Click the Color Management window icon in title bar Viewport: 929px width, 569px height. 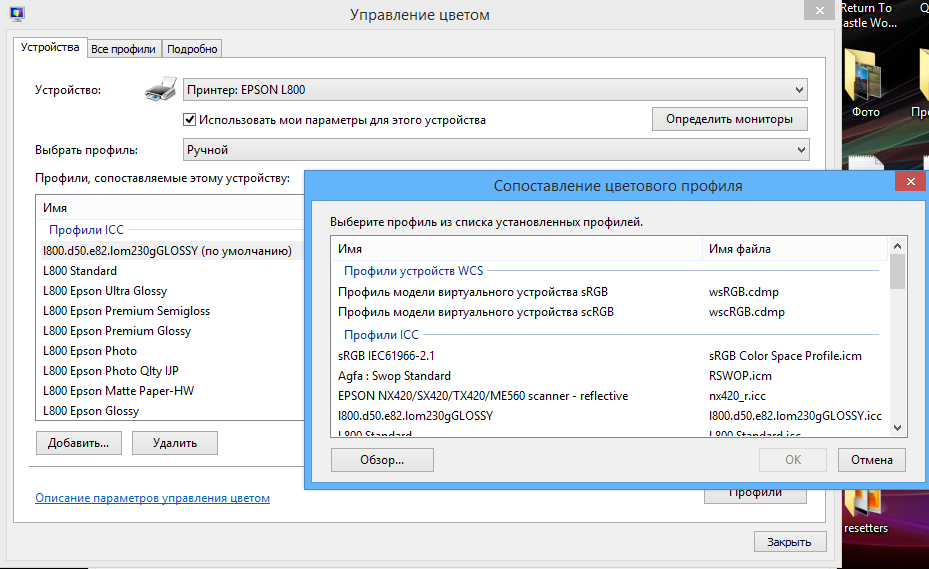[x=17, y=14]
